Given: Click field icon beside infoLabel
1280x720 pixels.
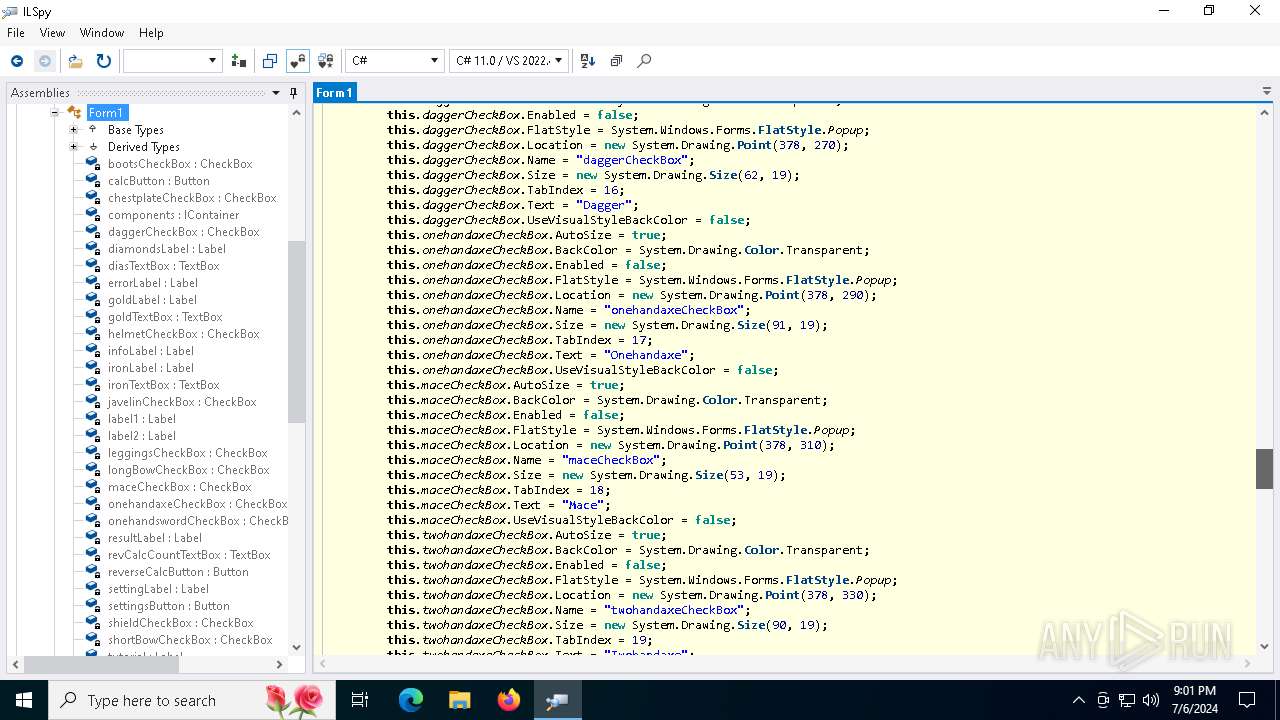Looking at the screenshot, I should coord(93,351).
